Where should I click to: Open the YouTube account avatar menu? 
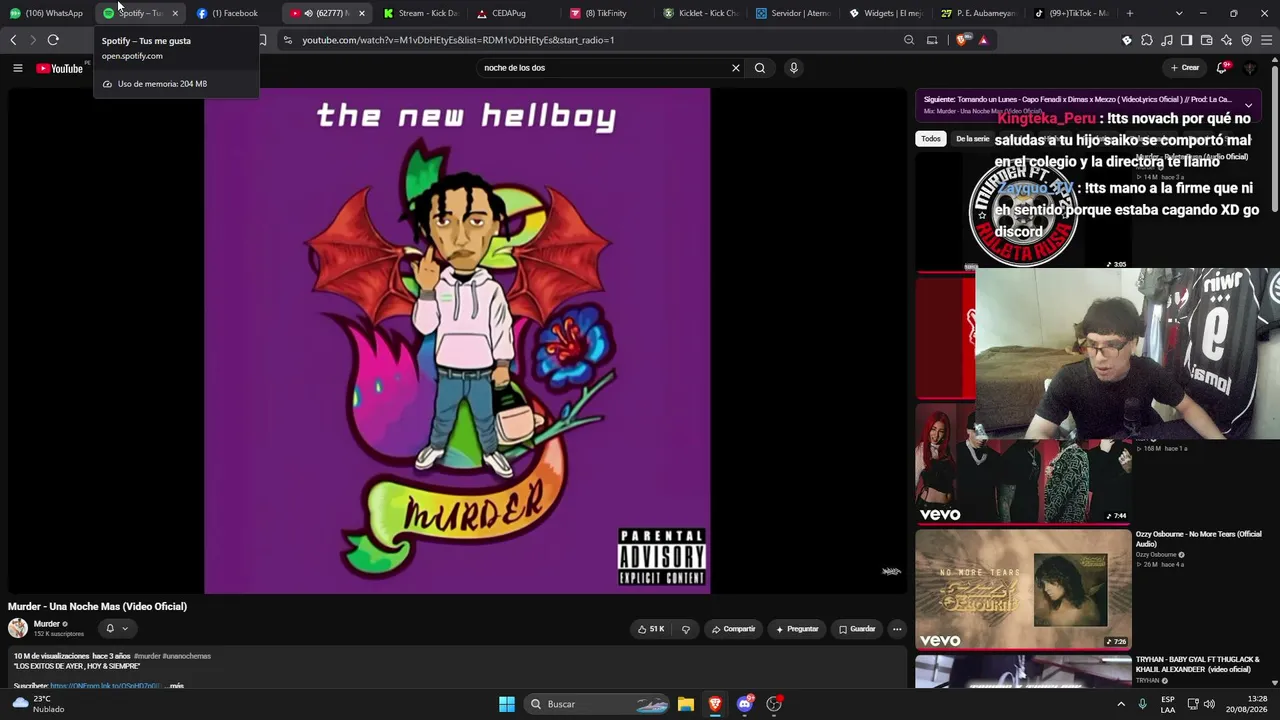(1250, 68)
